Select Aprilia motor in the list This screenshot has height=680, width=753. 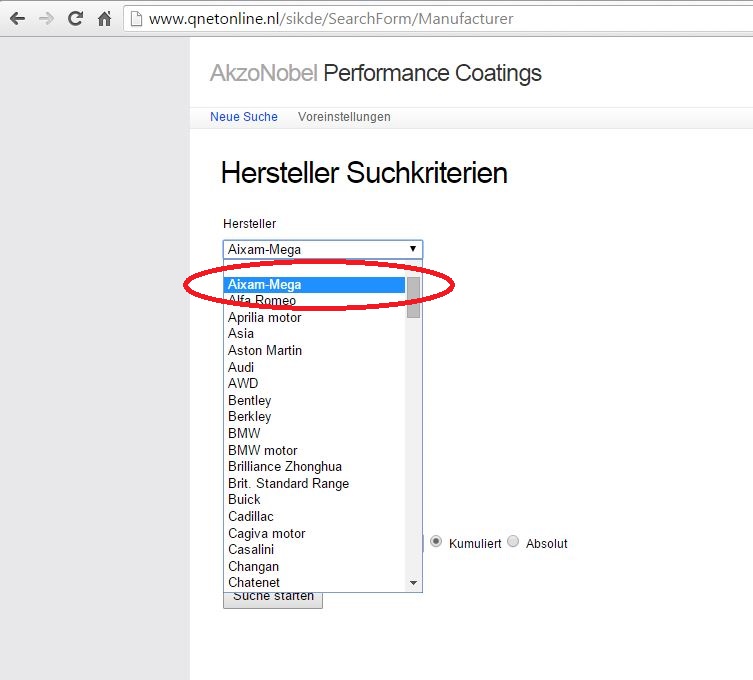click(x=315, y=317)
